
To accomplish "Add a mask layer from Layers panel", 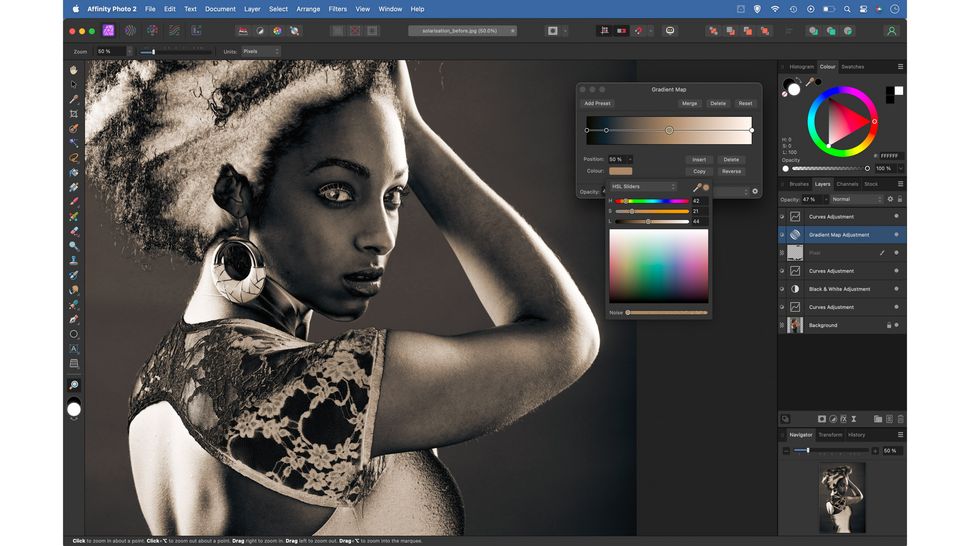I will click(x=822, y=419).
